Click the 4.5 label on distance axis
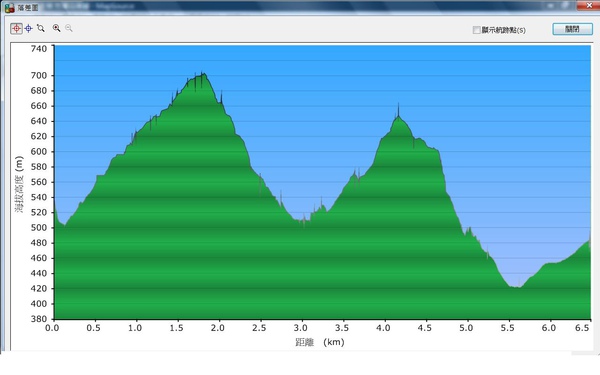 (x=424, y=328)
